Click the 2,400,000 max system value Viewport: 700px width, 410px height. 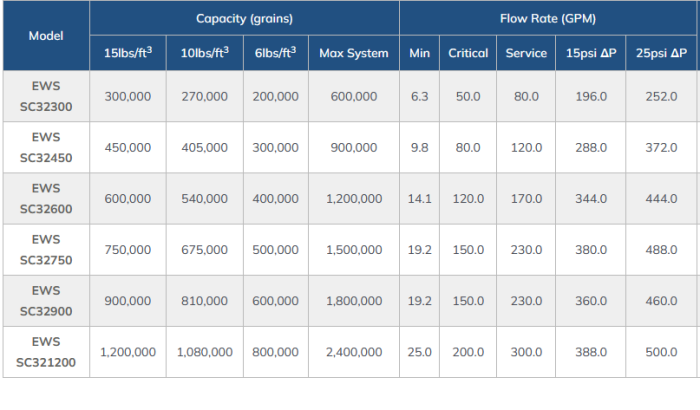point(354,352)
